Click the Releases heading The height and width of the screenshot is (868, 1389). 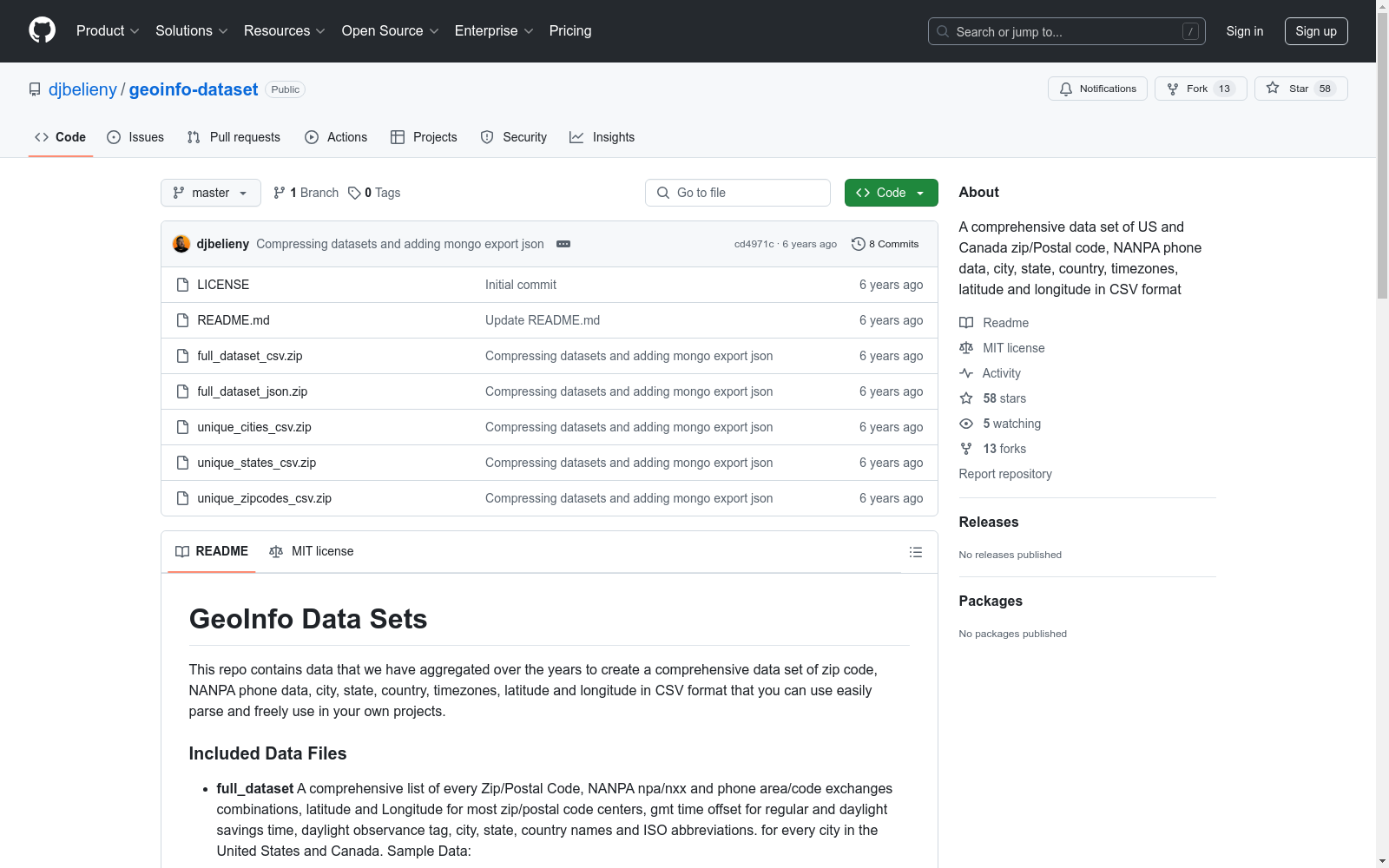tap(989, 522)
